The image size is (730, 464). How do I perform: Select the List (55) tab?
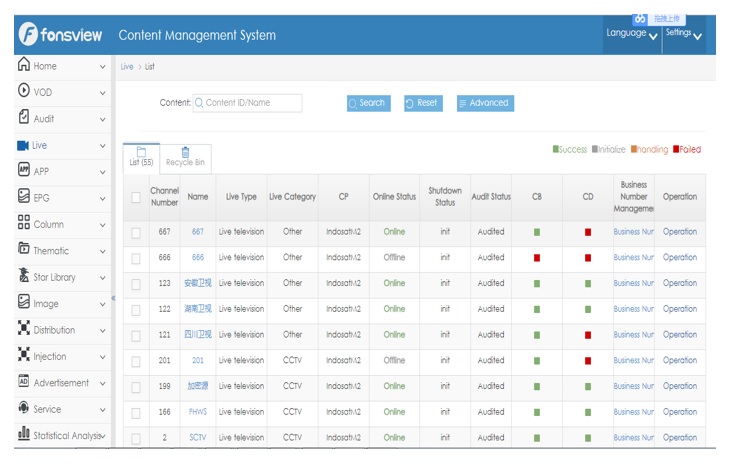(142, 157)
